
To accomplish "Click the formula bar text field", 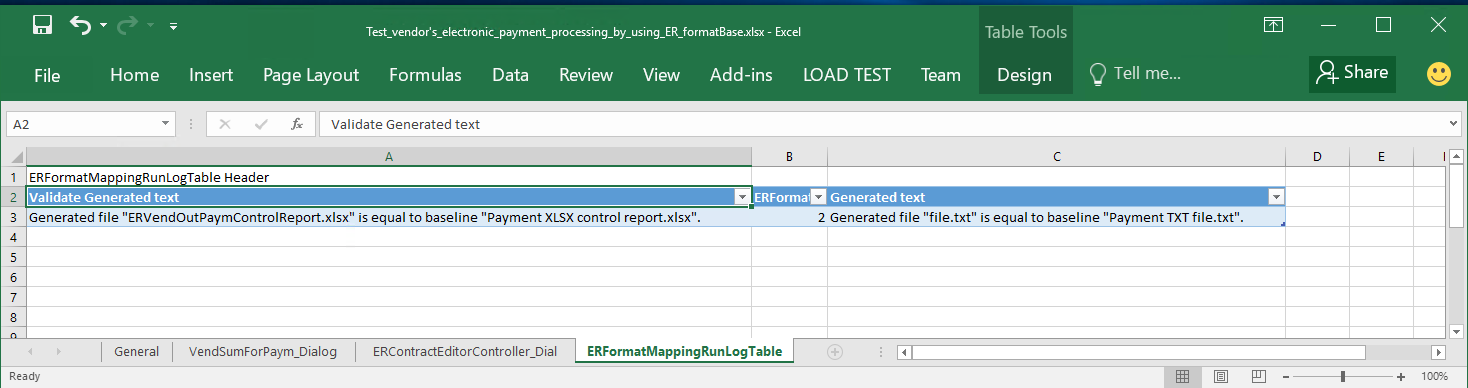I will point(882,124).
